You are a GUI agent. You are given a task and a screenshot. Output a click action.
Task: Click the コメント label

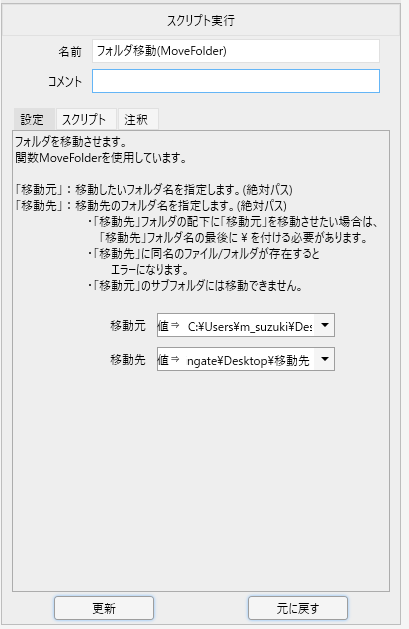tap(65, 81)
